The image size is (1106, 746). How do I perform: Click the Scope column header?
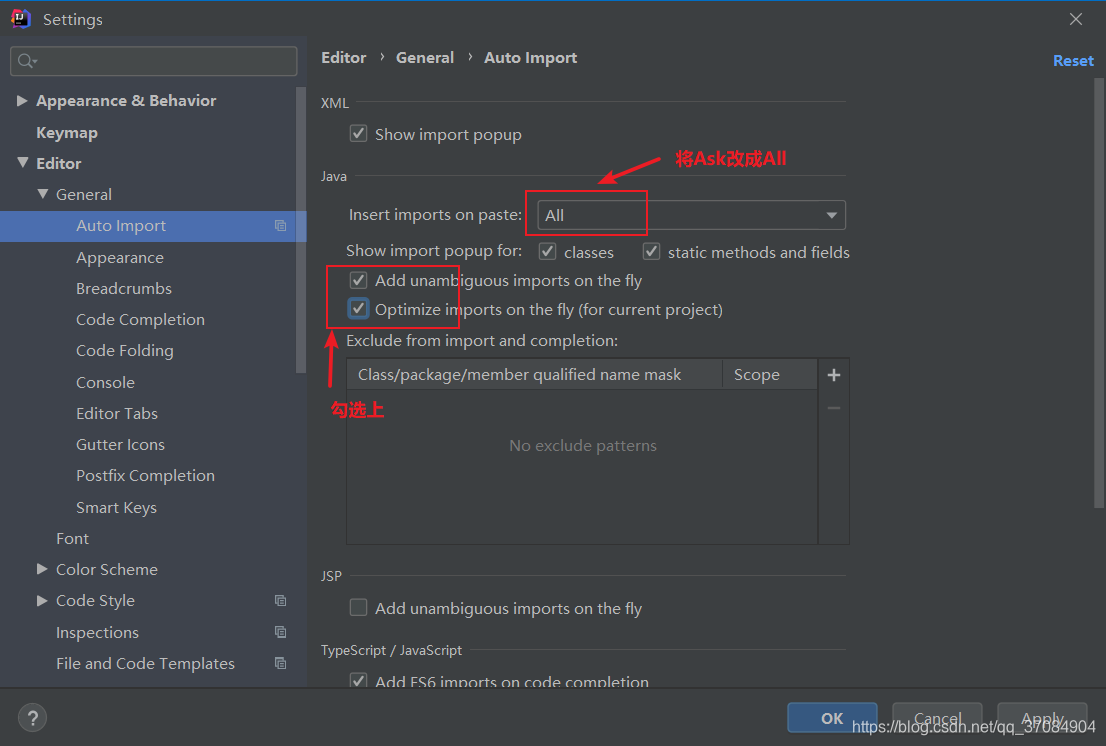[x=770, y=374]
